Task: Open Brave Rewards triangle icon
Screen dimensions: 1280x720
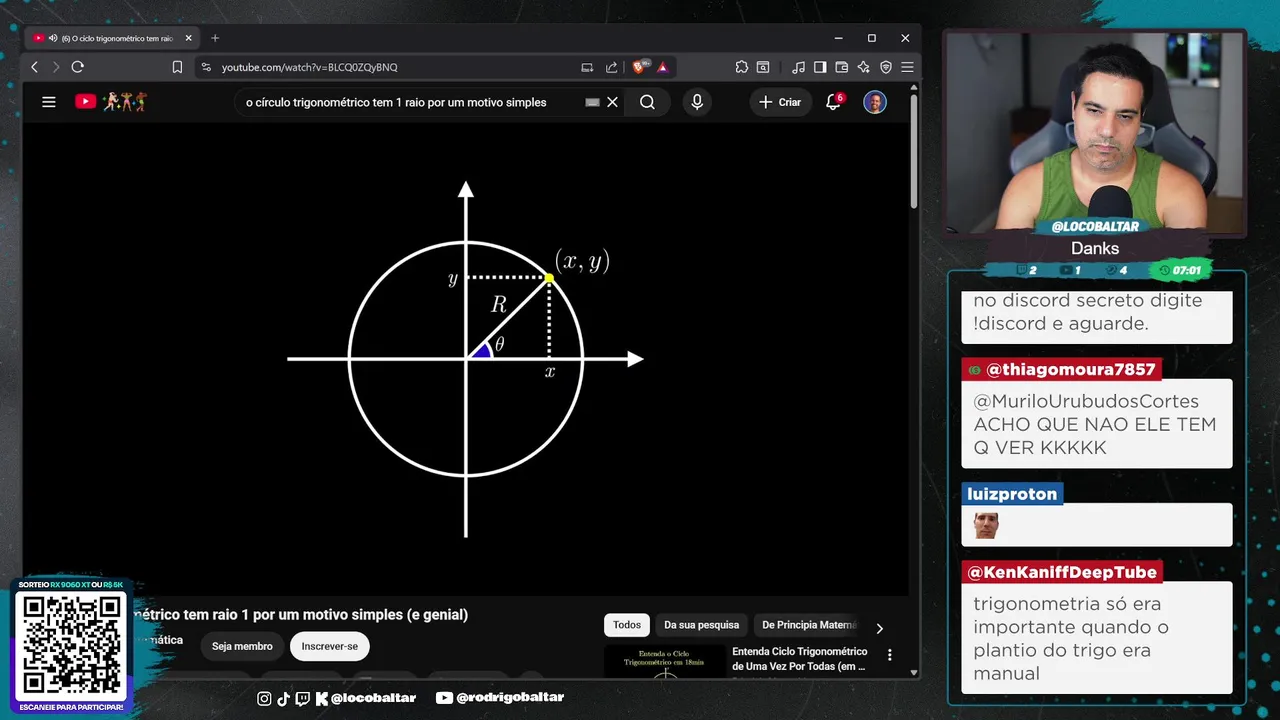Action: coord(662,67)
